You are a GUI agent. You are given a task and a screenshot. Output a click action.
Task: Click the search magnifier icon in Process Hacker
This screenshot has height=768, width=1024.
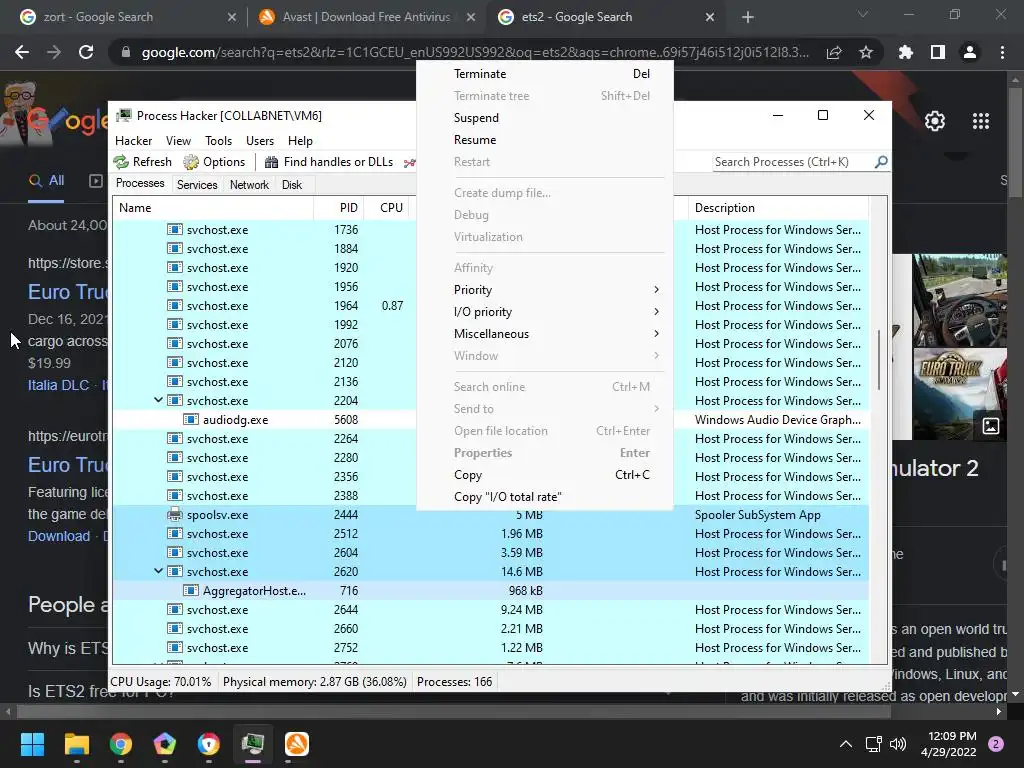pyautogui.click(x=881, y=161)
